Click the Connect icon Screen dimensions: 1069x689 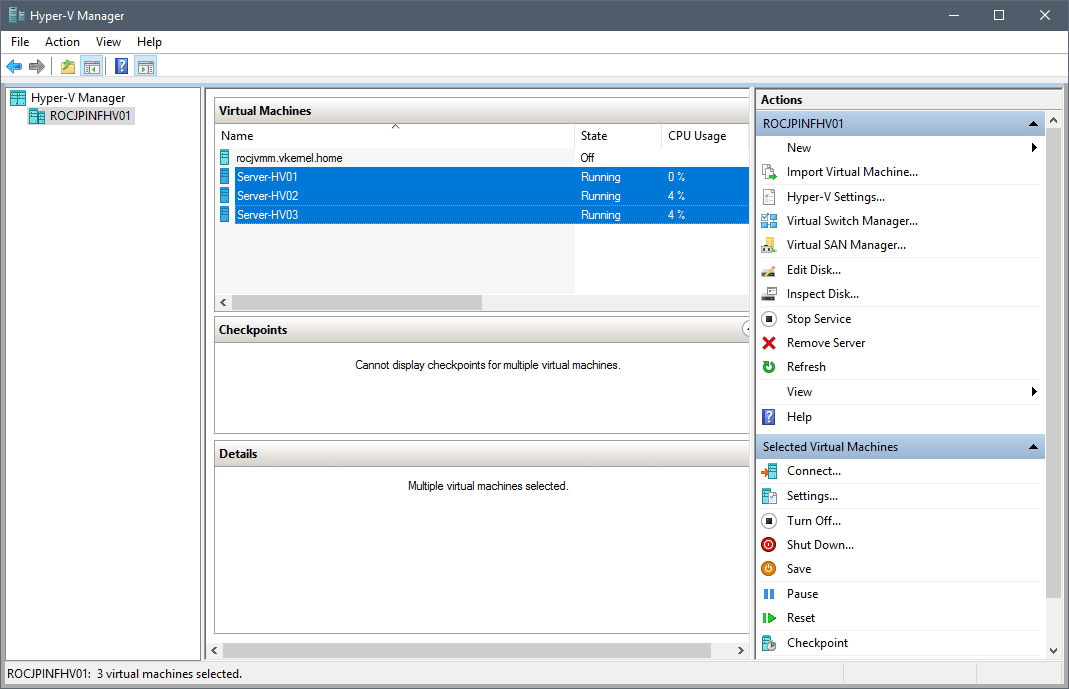pyautogui.click(x=769, y=471)
